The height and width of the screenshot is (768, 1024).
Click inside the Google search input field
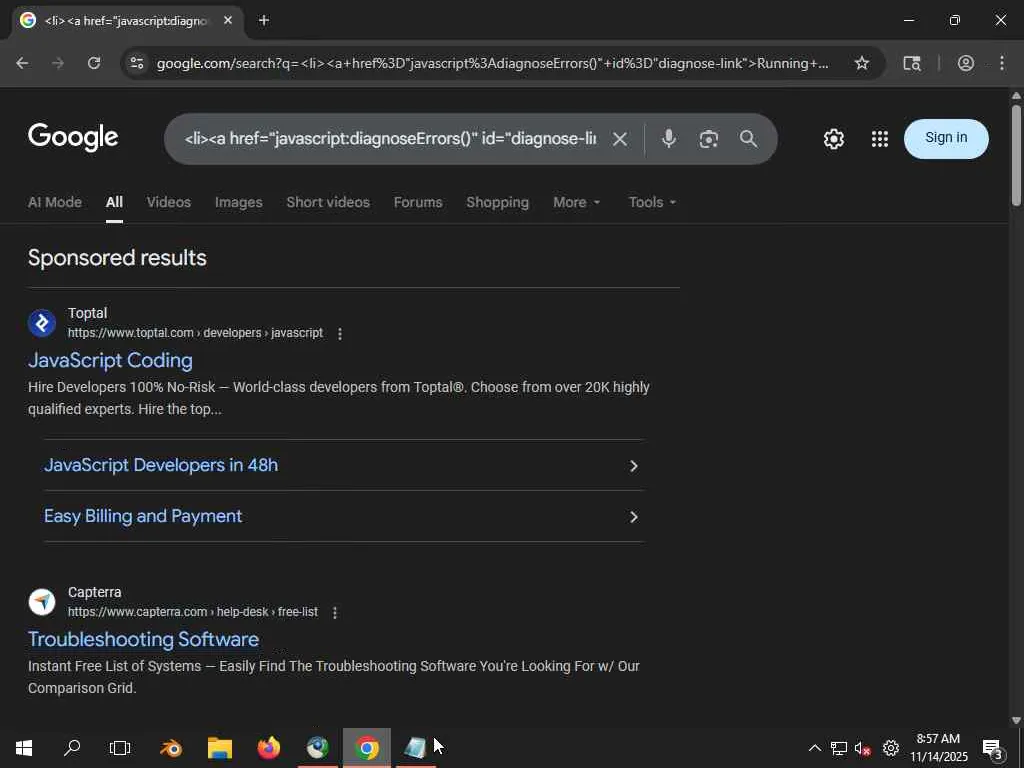pyautogui.click(x=391, y=138)
